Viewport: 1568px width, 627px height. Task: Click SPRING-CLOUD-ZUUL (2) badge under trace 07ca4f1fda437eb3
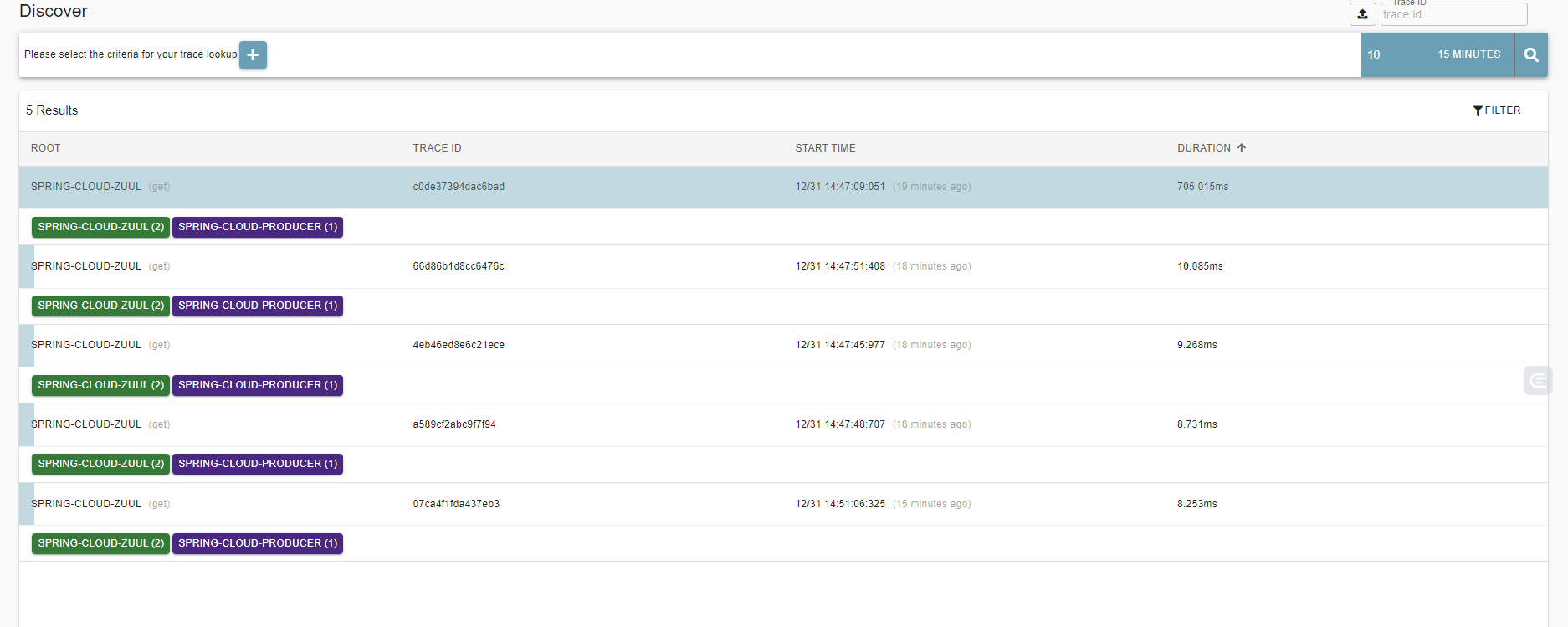coord(100,543)
